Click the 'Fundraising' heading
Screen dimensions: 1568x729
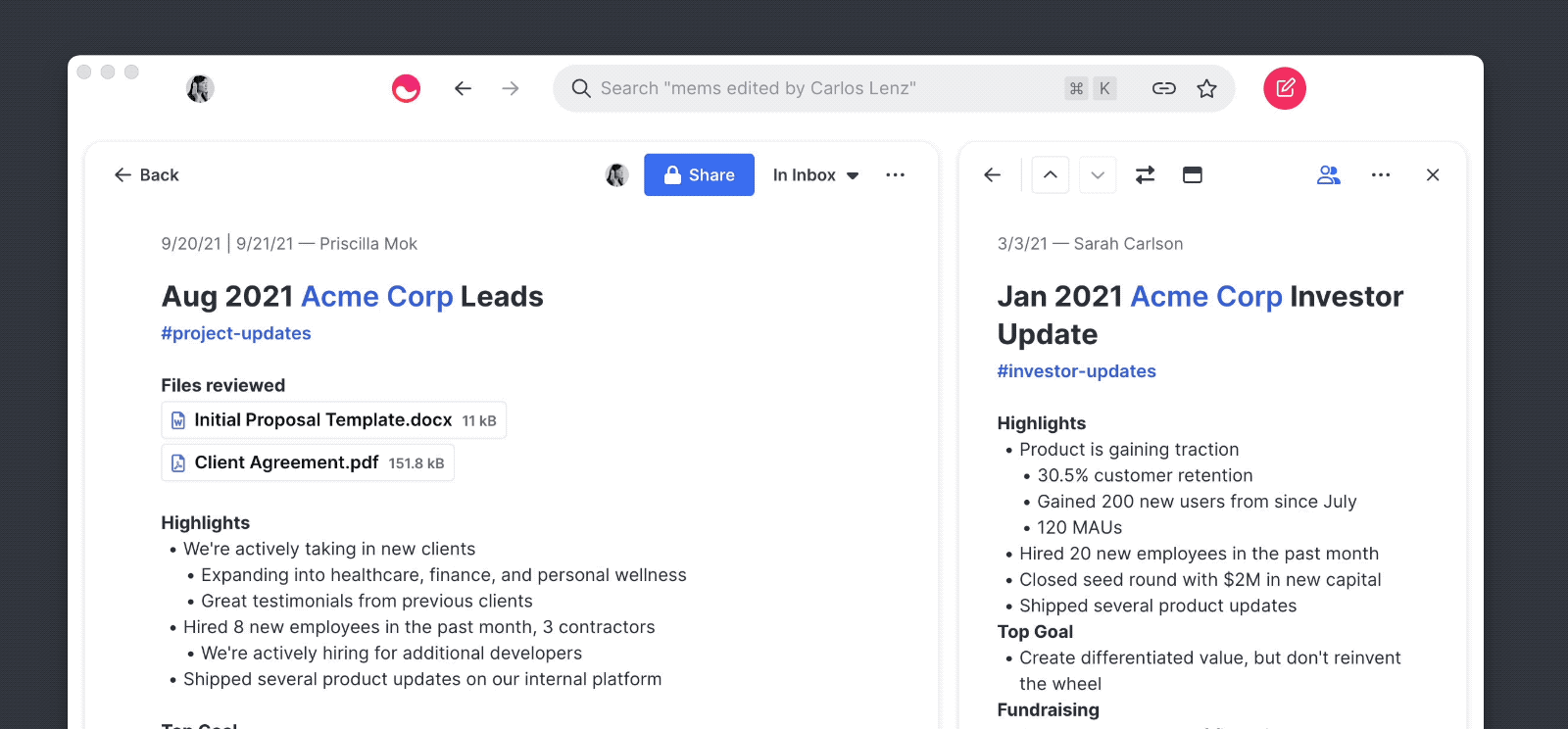(x=1048, y=709)
